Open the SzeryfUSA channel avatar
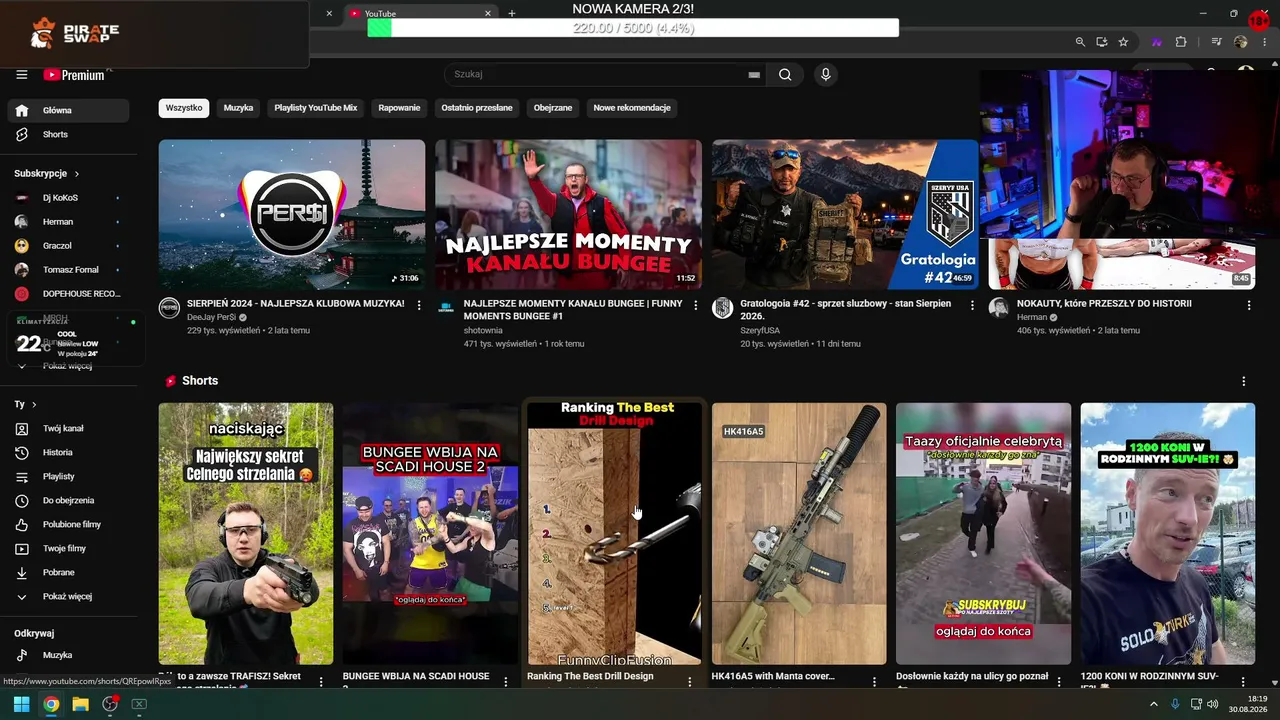This screenshot has height=720, width=1280. tap(722, 307)
